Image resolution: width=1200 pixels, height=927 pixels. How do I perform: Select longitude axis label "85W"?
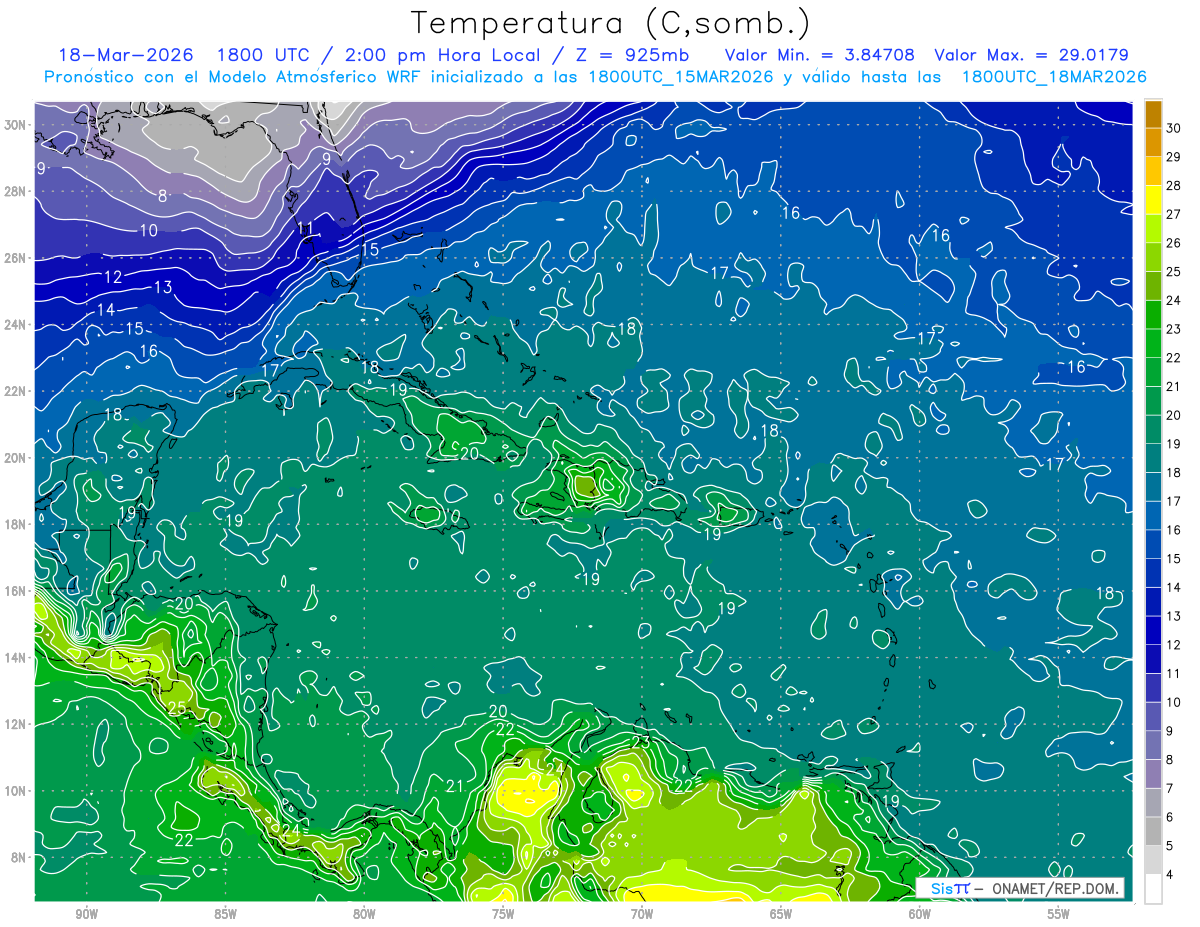[225, 914]
